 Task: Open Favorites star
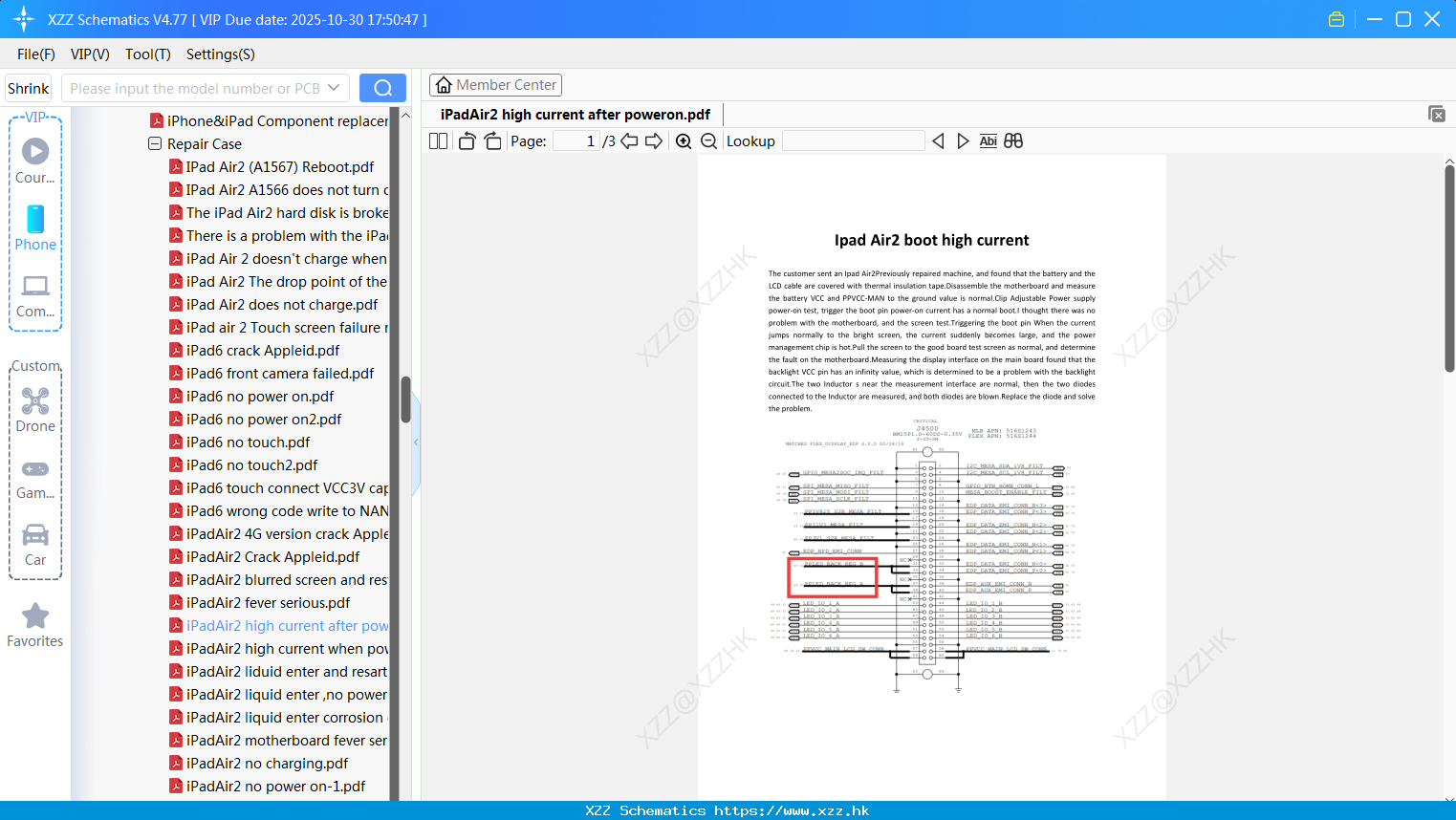pyautogui.click(x=35, y=625)
